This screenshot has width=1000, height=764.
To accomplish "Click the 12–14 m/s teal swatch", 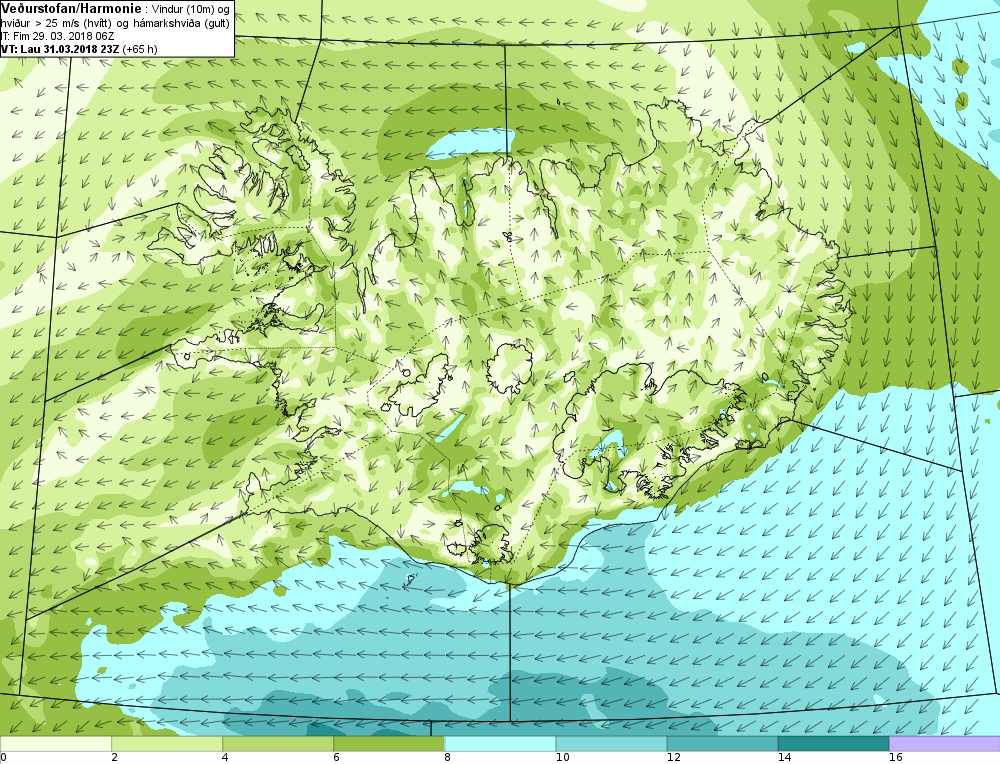I will pos(722,744).
